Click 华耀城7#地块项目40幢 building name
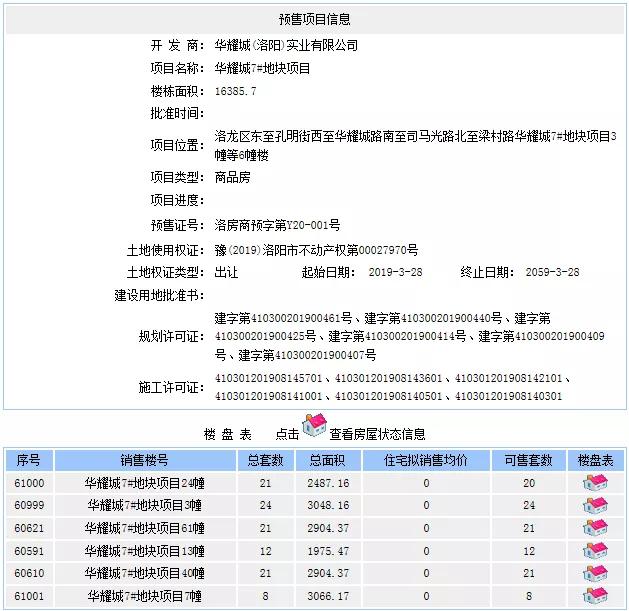The image size is (629, 611). coord(144,573)
